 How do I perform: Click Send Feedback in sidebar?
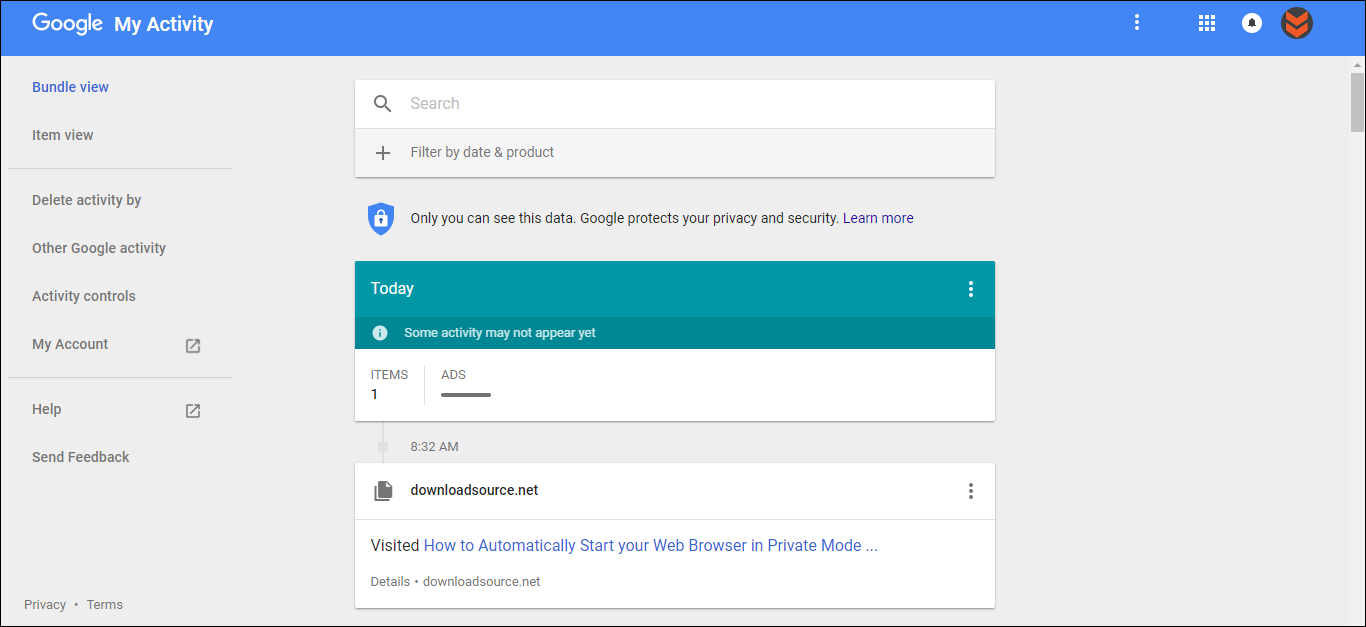(80, 457)
